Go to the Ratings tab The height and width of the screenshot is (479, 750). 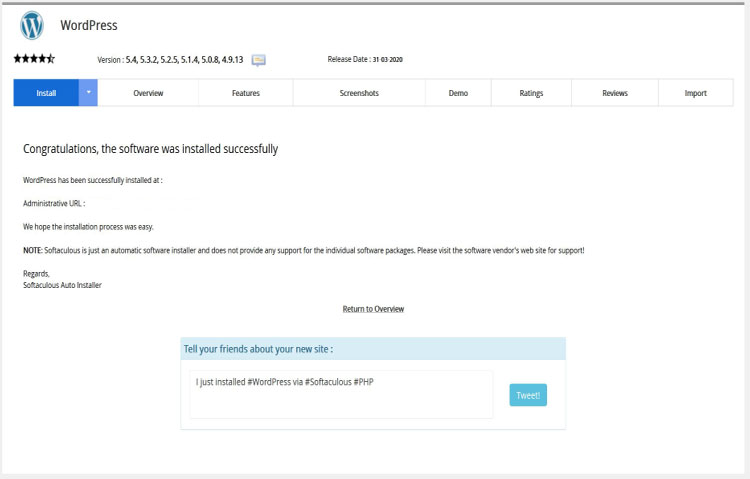(x=531, y=93)
